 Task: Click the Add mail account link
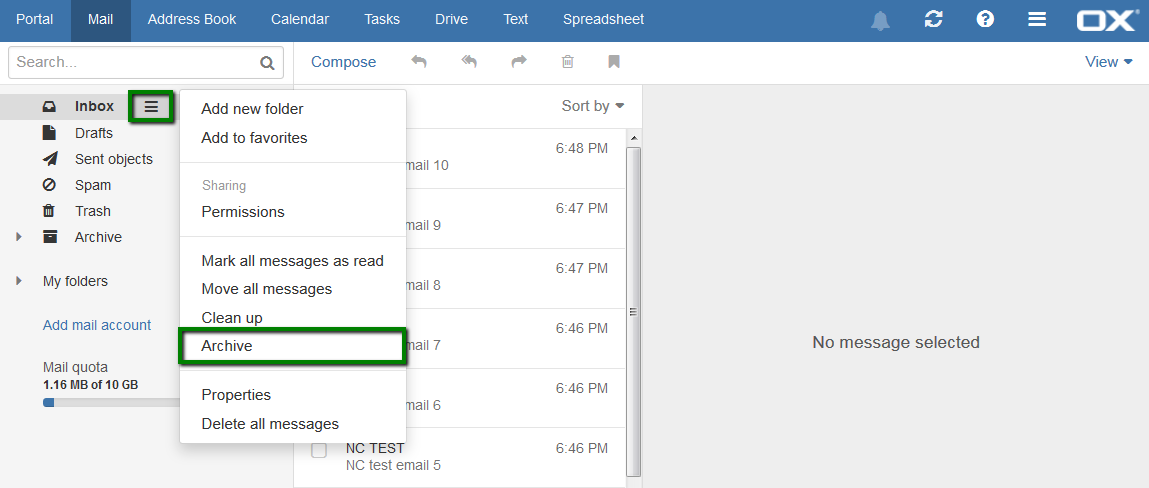coord(97,325)
